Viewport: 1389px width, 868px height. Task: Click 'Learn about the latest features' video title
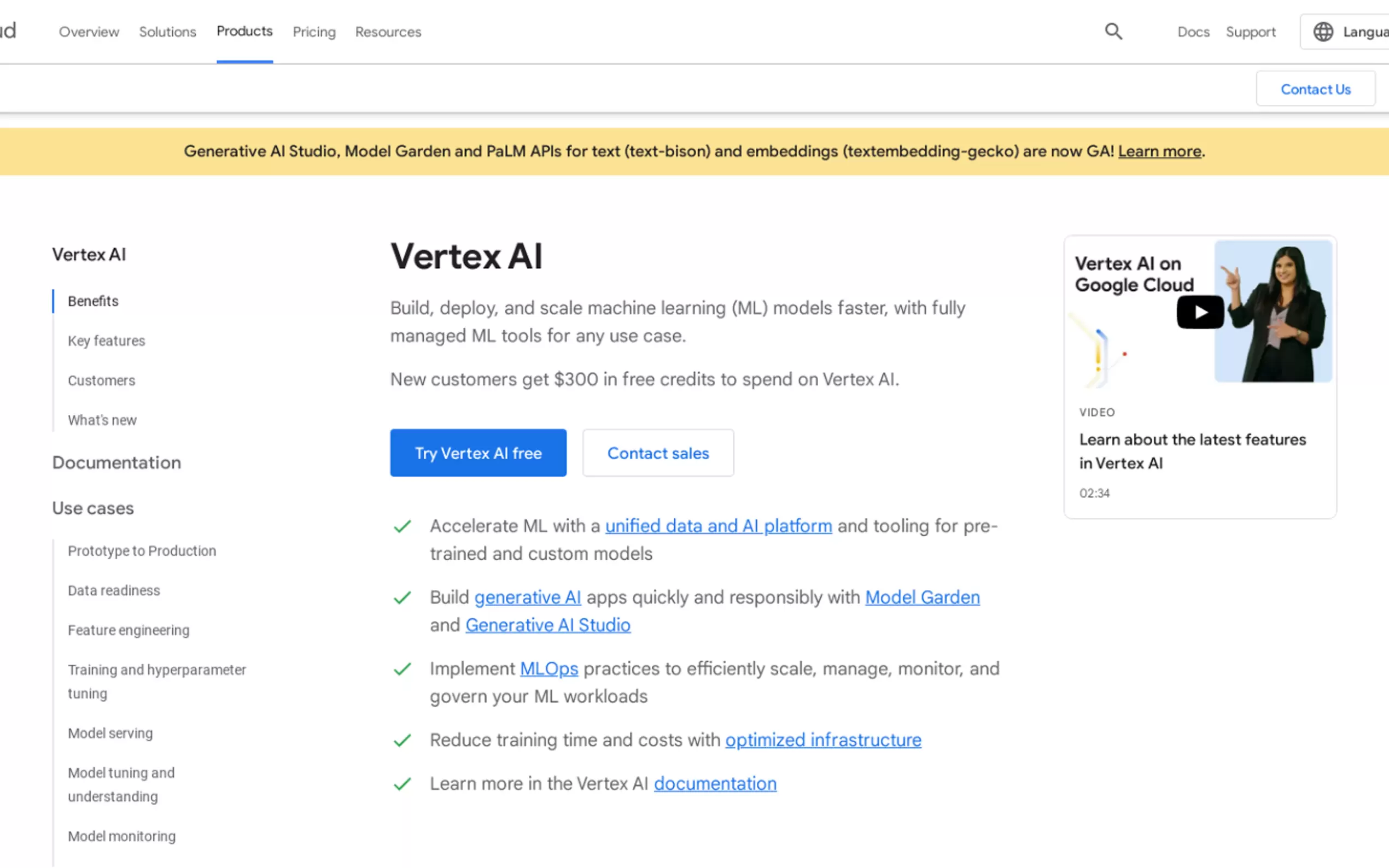point(1192,451)
